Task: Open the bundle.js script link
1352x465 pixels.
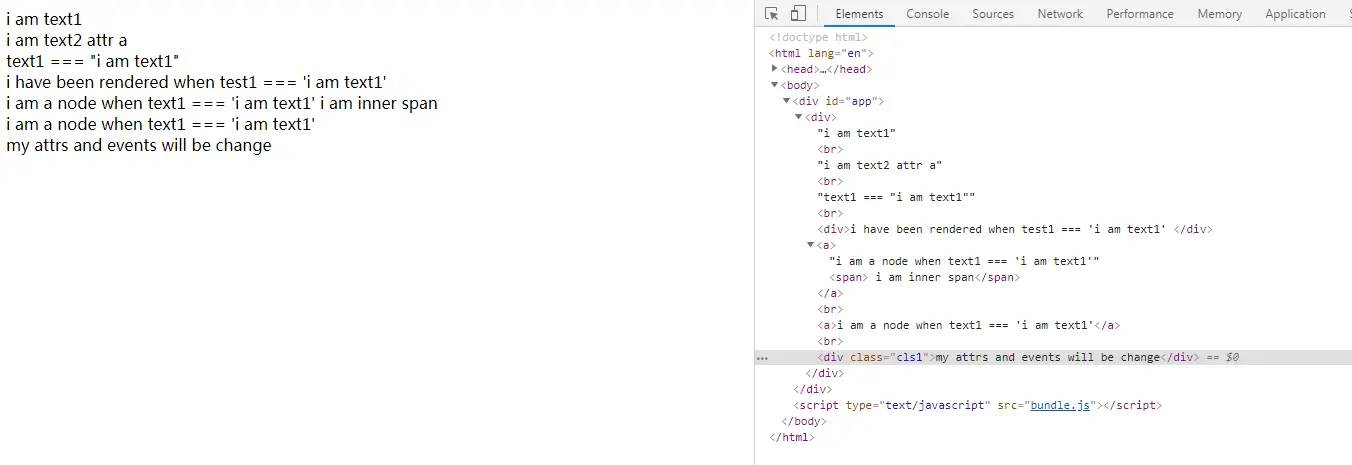Action: 1060,405
